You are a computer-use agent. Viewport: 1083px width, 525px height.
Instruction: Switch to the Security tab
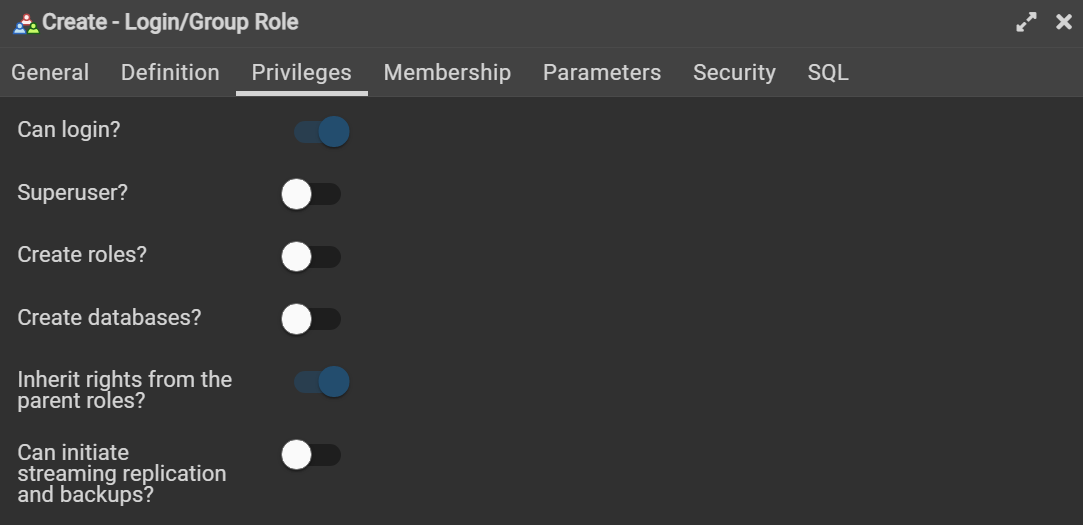[734, 73]
